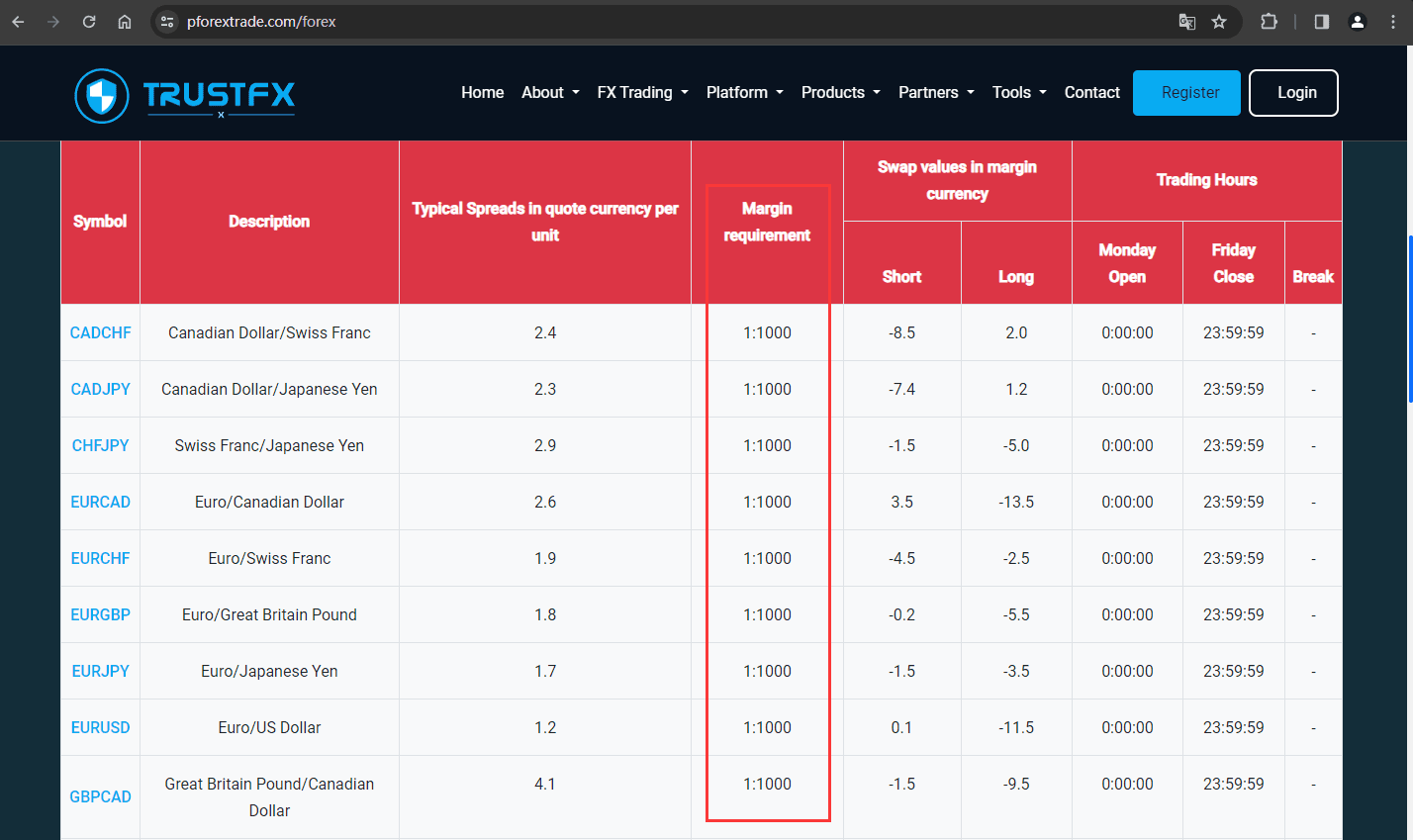Viewport: 1413px width, 840px height.
Task: Click the Symbol column header
Action: (x=100, y=222)
